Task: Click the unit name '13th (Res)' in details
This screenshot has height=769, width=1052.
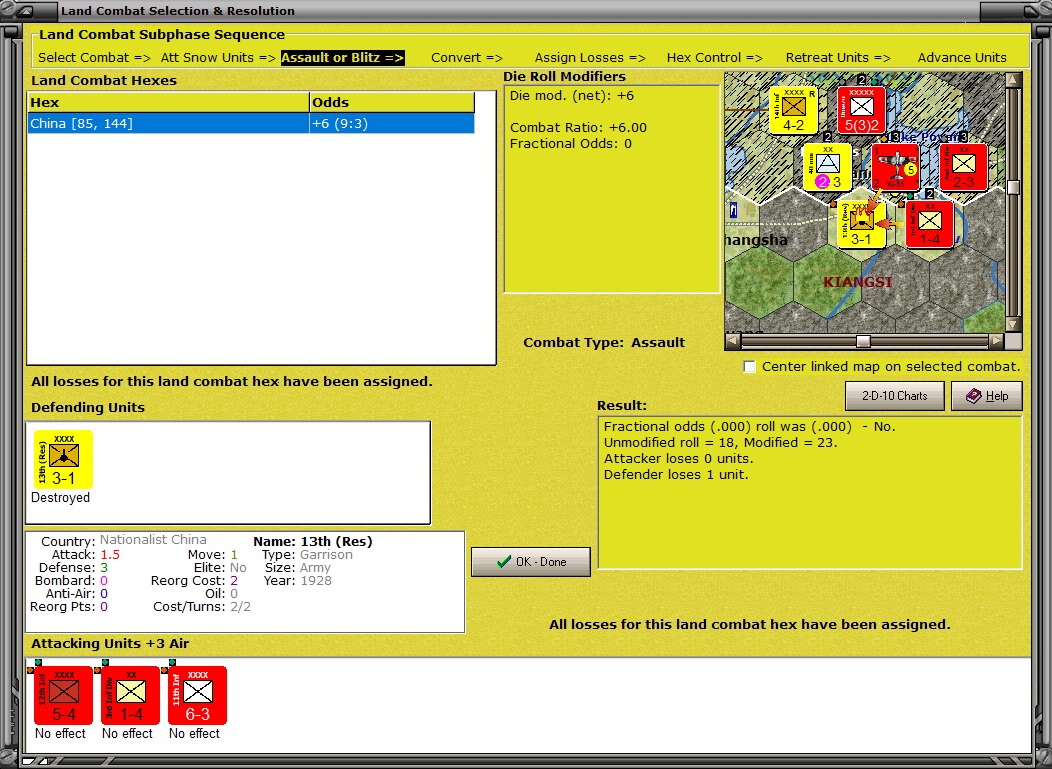Action: pos(336,542)
